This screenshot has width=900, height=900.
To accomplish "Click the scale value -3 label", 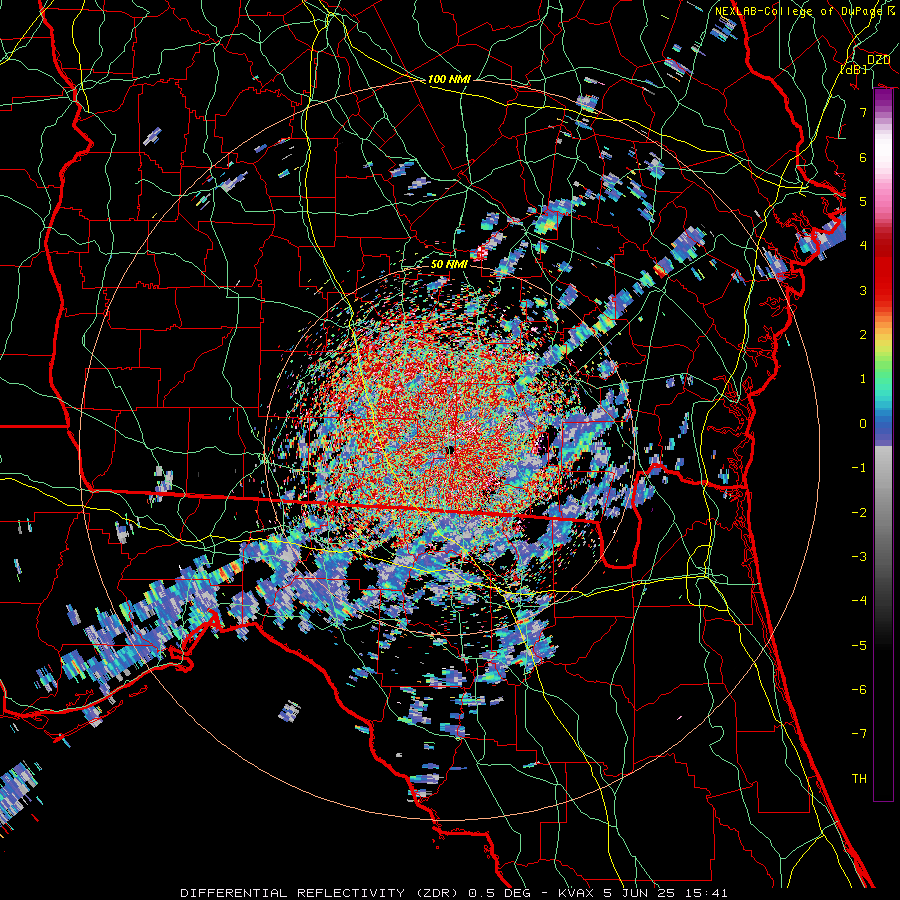I will pyautogui.click(x=859, y=556).
